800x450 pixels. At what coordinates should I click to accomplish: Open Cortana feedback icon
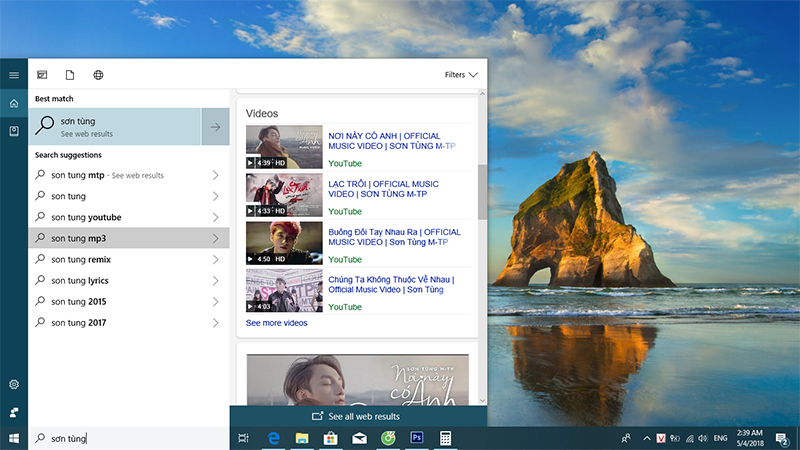[14, 412]
